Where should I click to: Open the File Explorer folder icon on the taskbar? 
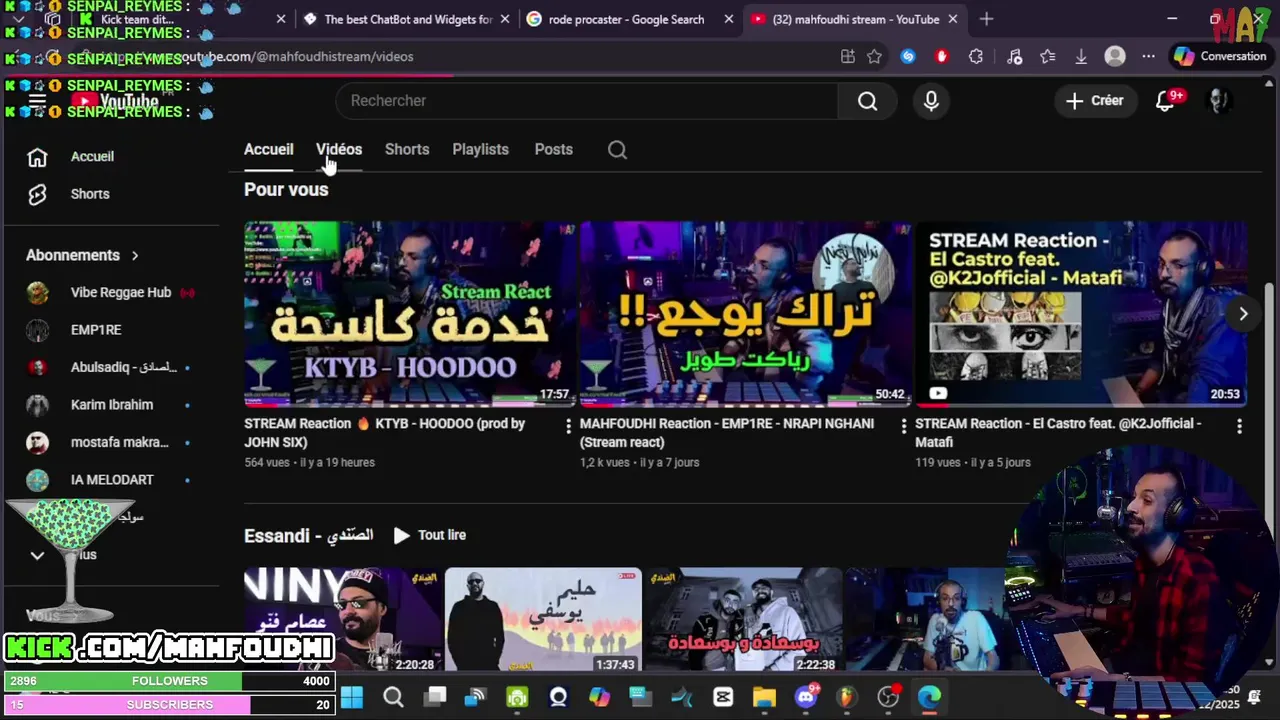764,697
